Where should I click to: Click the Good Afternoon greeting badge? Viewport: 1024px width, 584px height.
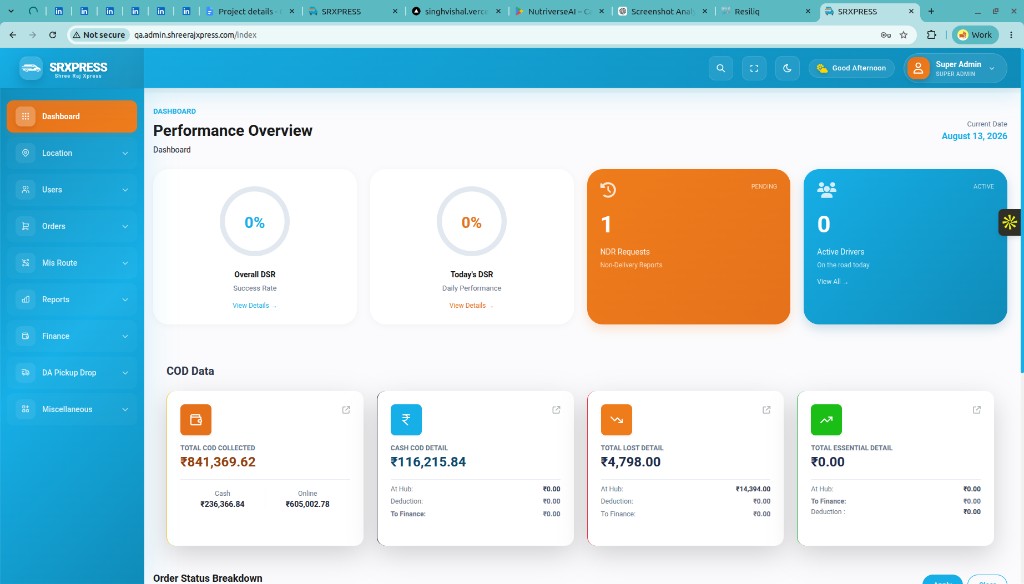(852, 68)
